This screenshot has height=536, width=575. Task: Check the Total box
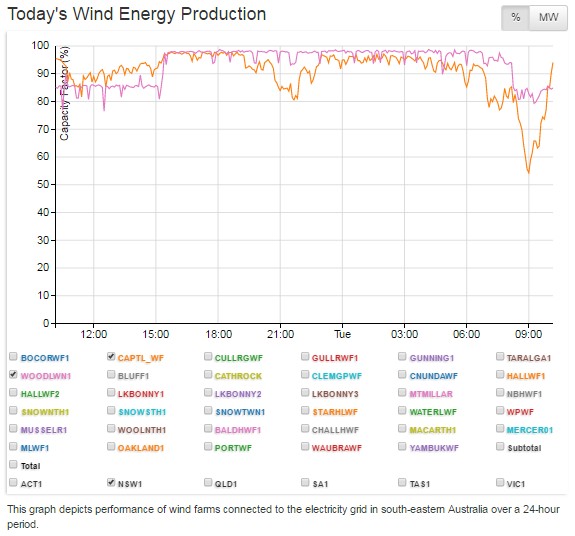13,465
